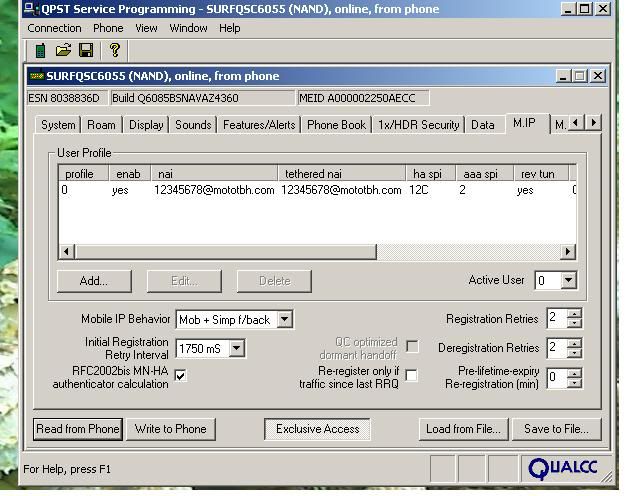Decrease Registration Retries value
This screenshot has height=496, width=626.
574,323
